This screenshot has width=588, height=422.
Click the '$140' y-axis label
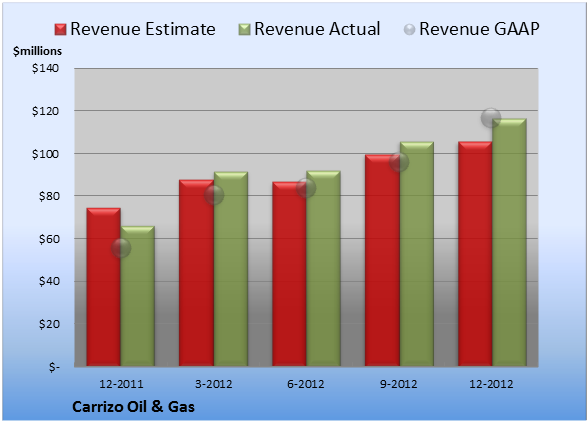(x=45, y=68)
